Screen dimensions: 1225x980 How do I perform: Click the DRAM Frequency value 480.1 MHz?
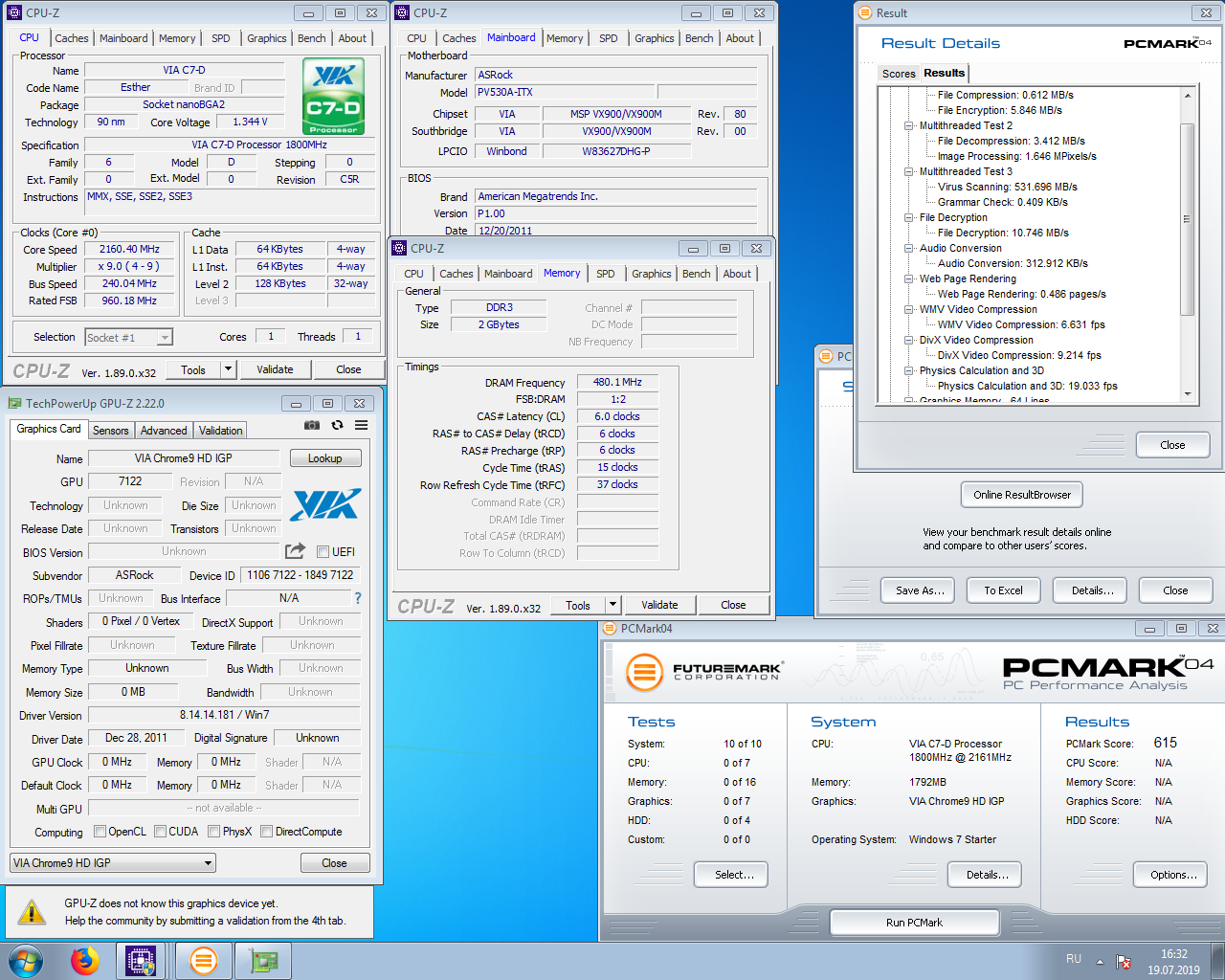[x=617, y=382]
